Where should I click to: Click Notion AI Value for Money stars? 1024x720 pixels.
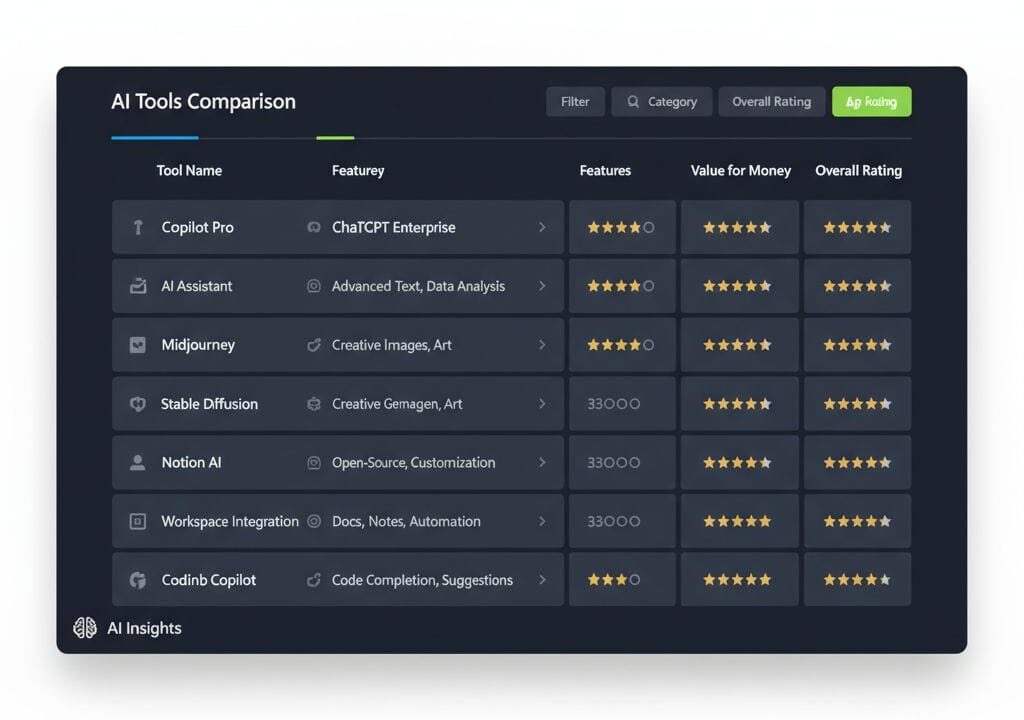737,463
